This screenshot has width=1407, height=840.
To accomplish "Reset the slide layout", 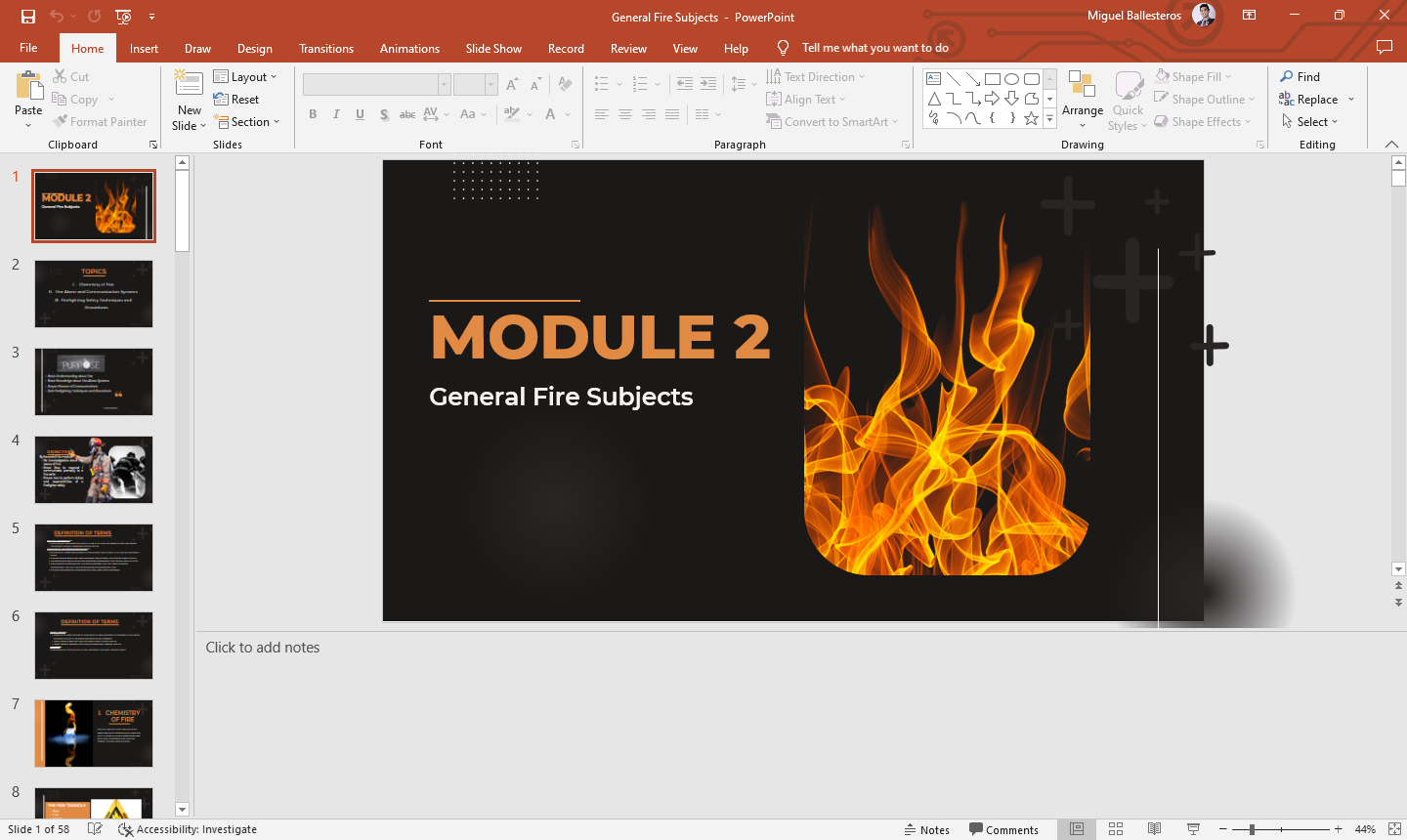I will 236,100.
